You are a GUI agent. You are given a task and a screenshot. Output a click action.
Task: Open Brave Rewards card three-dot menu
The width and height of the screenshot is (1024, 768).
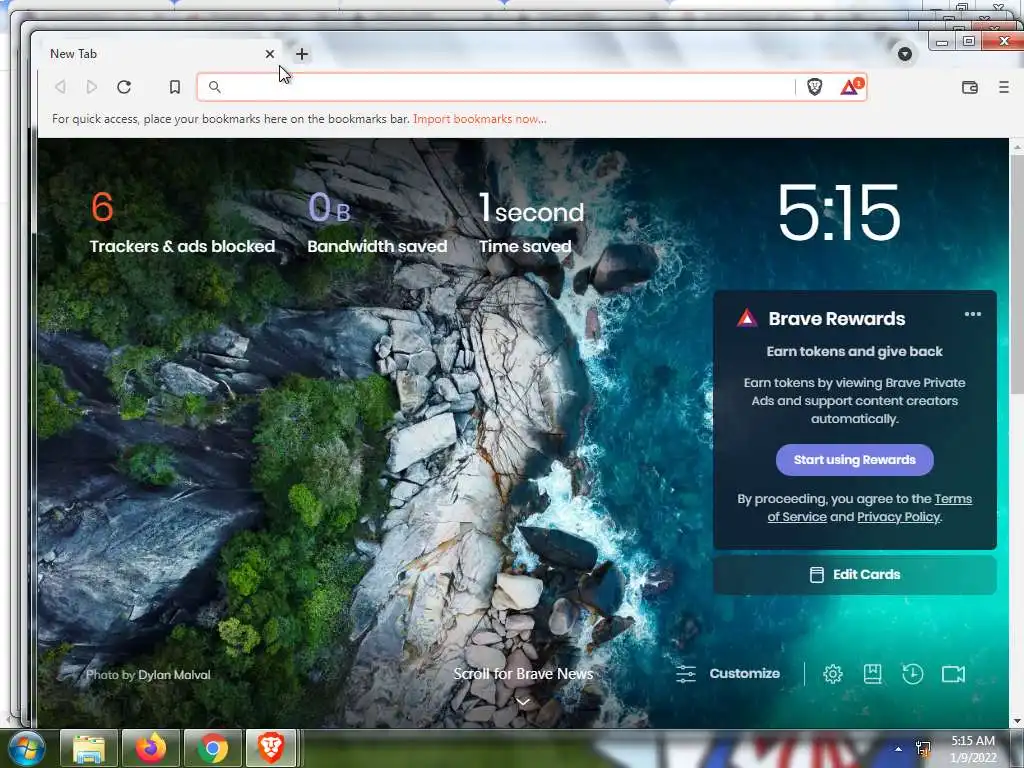[972, 314]
